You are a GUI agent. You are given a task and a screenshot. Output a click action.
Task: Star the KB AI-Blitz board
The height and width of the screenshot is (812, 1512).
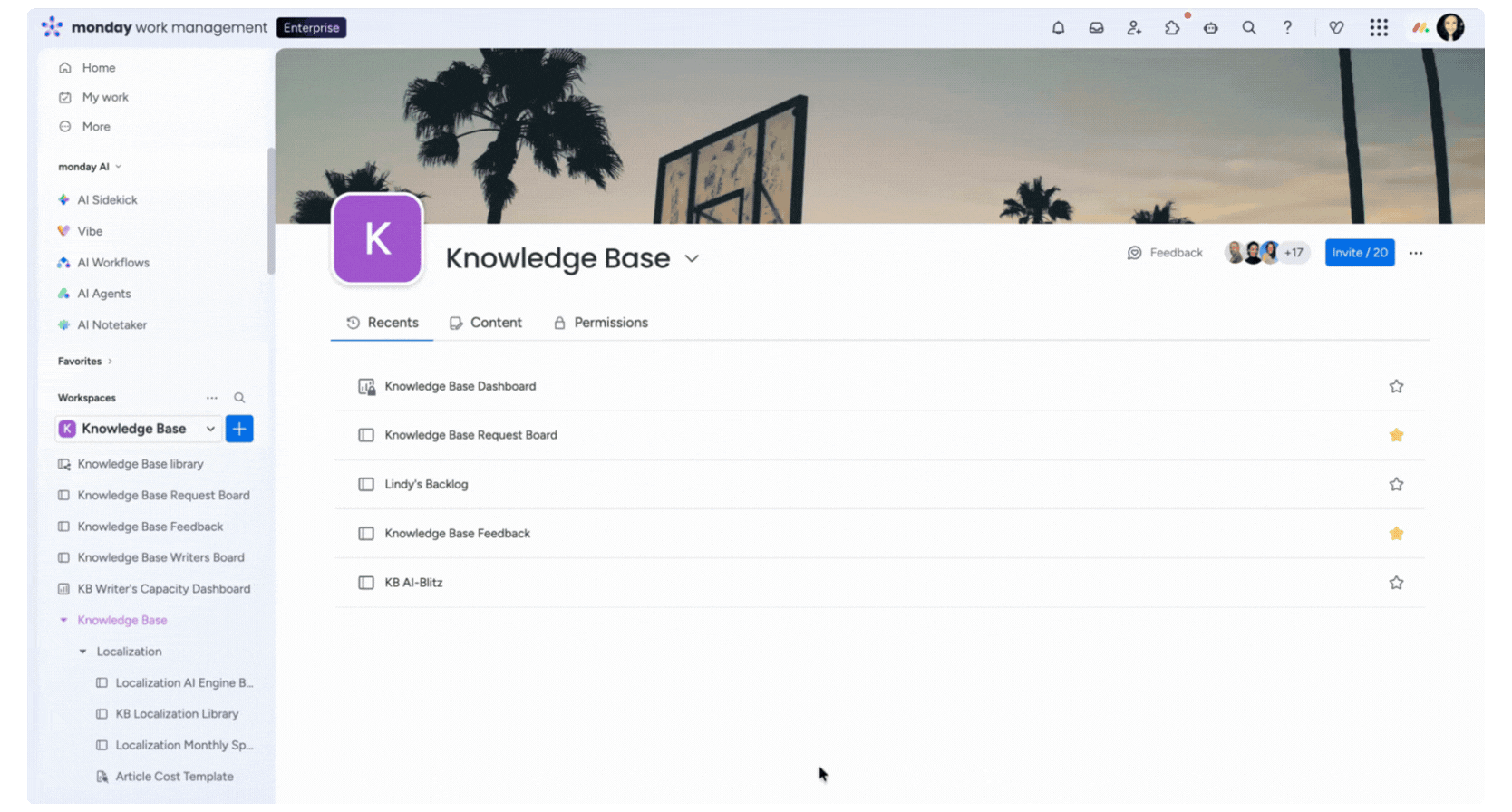click(x=1396, y=583)
